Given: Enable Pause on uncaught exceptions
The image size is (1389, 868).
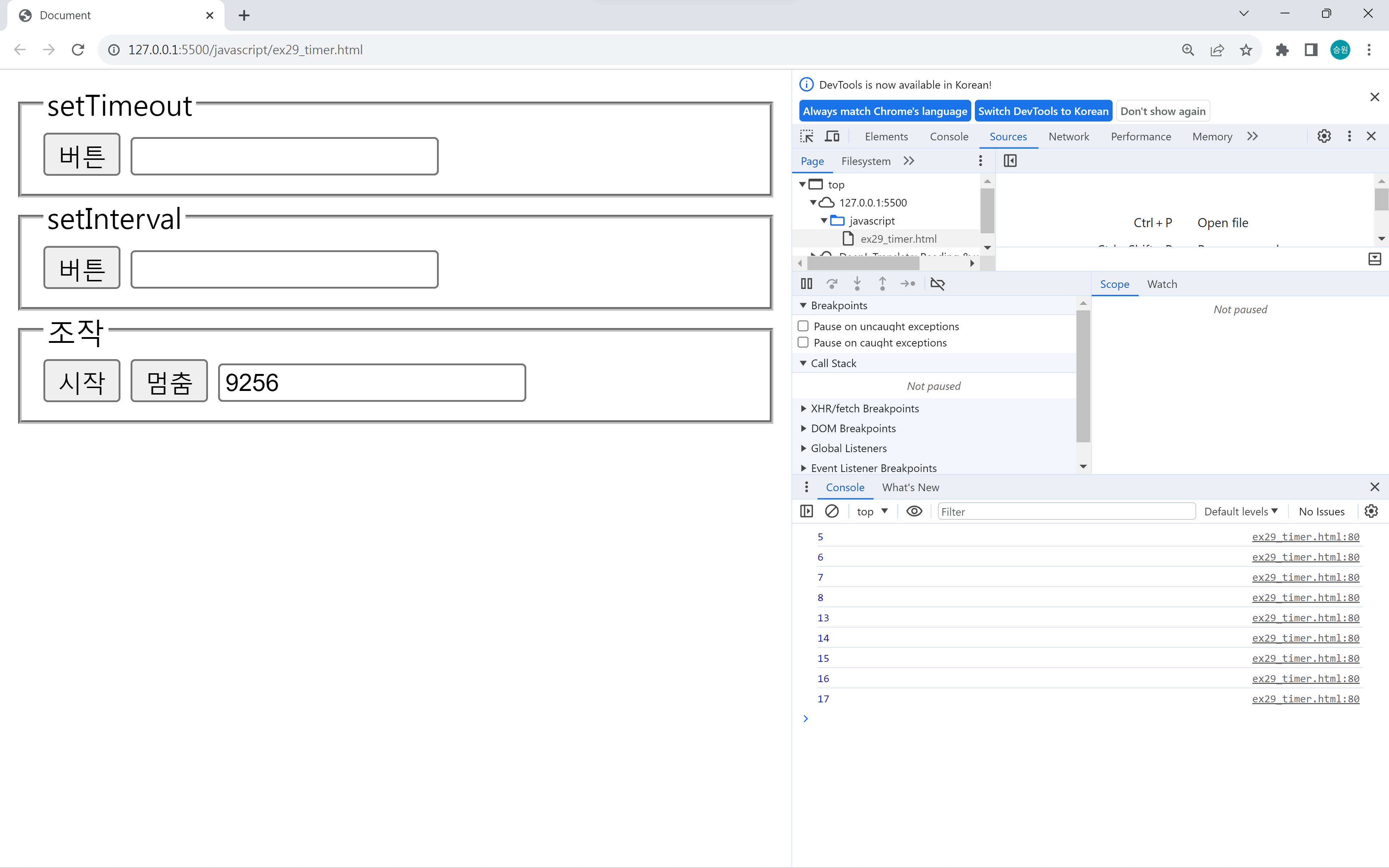Looking at the screenshot, I should pyautogui.click(x=803, y=326).
